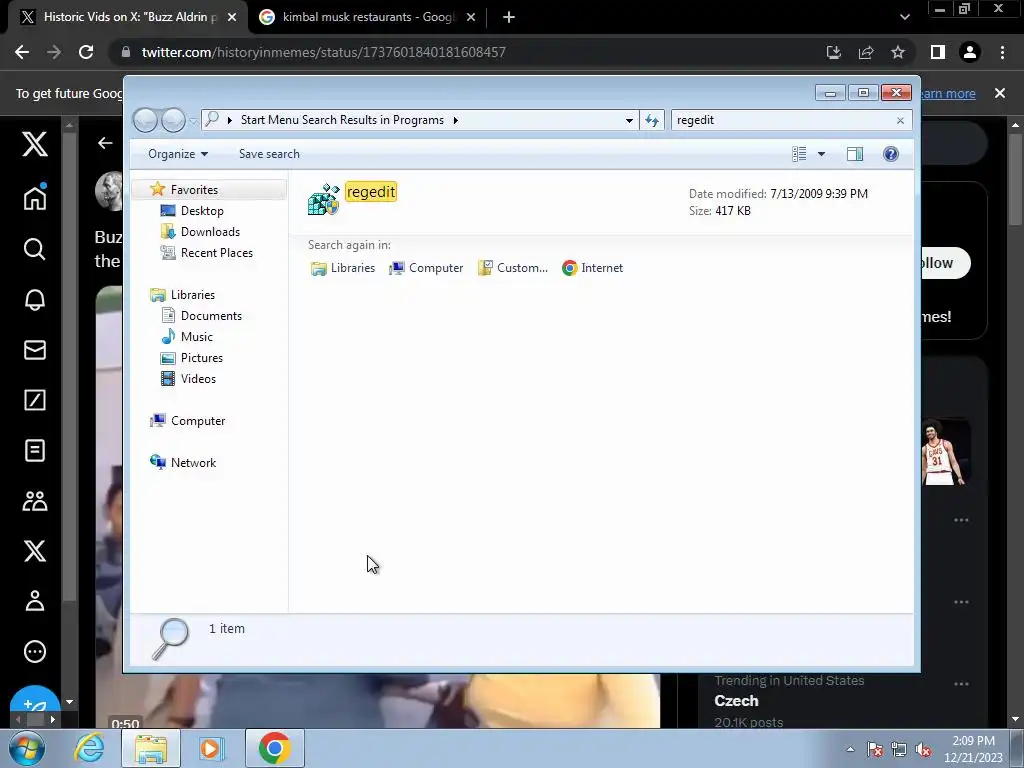Open the Pictures library

point(202,358)
